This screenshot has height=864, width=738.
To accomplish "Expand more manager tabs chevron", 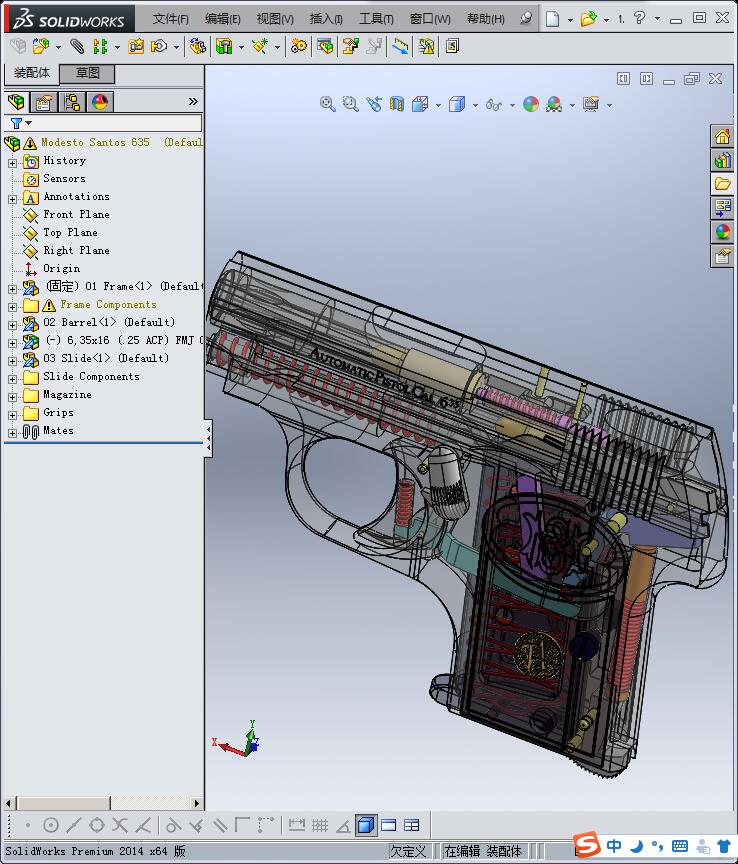I will pos(193,101).
